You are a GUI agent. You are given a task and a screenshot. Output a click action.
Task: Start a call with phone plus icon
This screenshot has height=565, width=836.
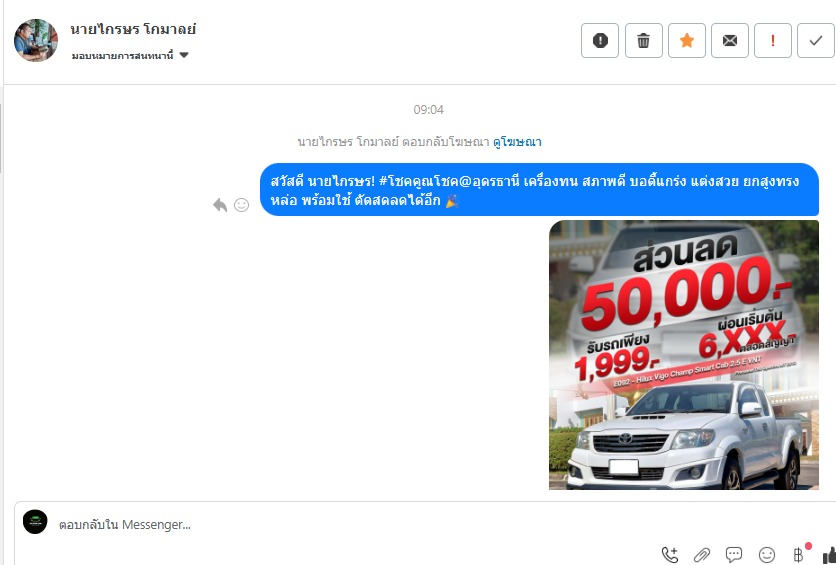point(670,555)
